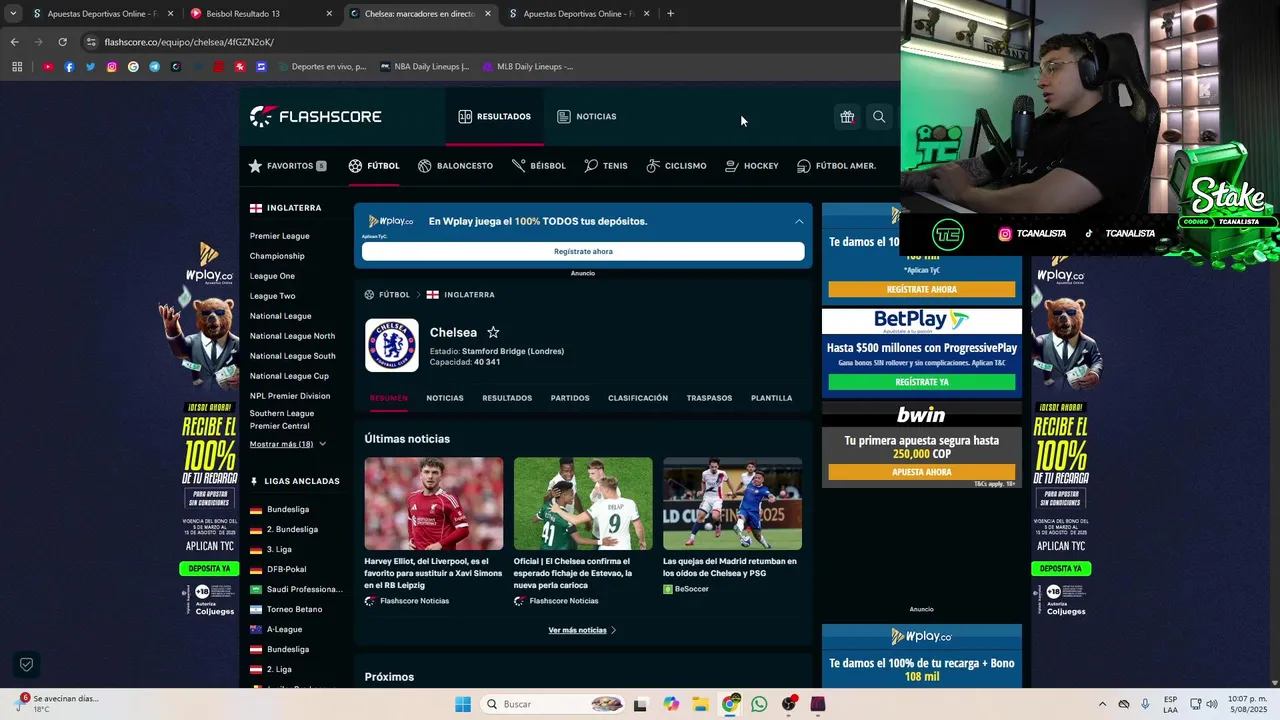1280x720 pixels.
Task: Open League One in sidebar
Action: (x=272, y=276)
